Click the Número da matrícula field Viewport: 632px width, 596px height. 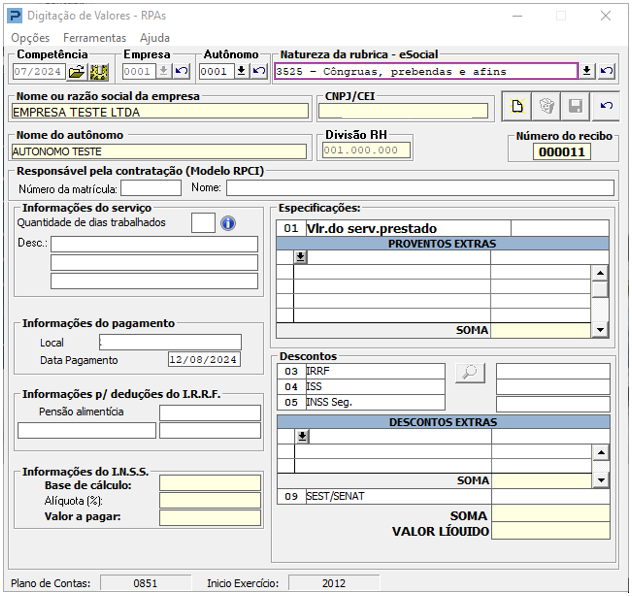click(x=151, y=188)
